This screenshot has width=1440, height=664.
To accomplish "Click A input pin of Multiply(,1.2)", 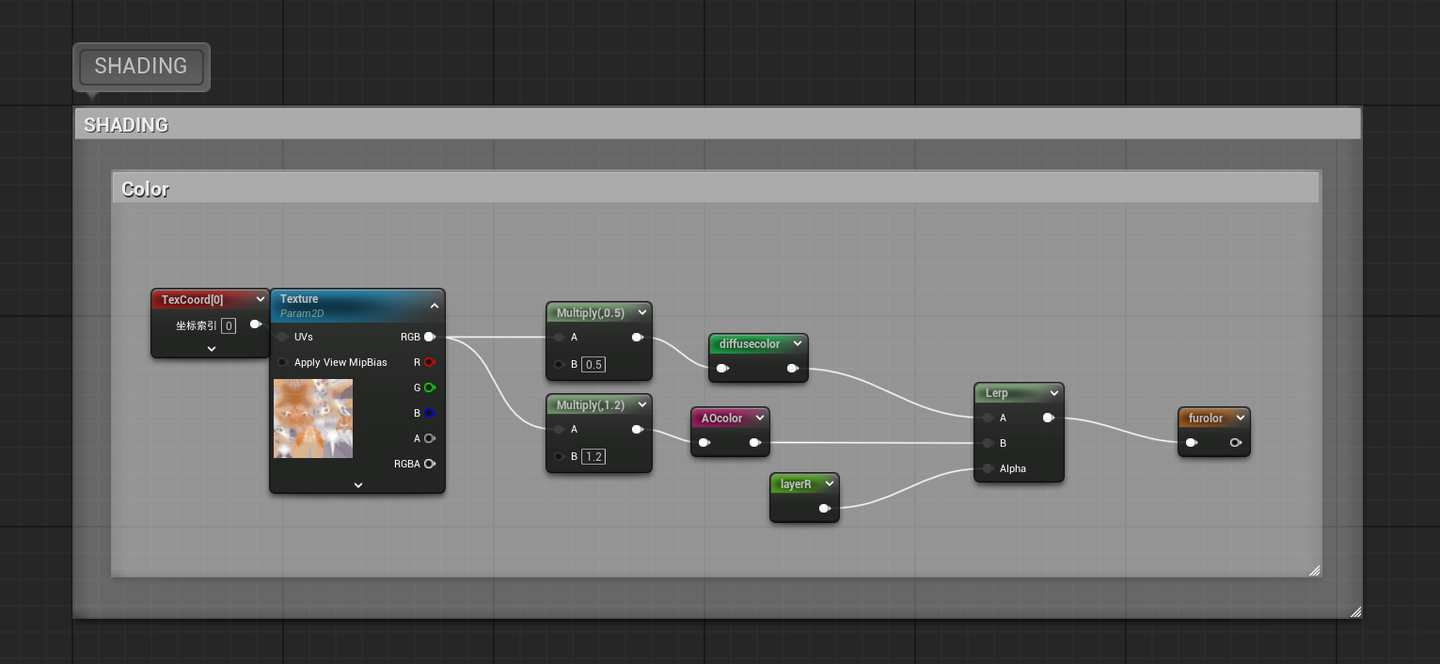I will [559, 429].
